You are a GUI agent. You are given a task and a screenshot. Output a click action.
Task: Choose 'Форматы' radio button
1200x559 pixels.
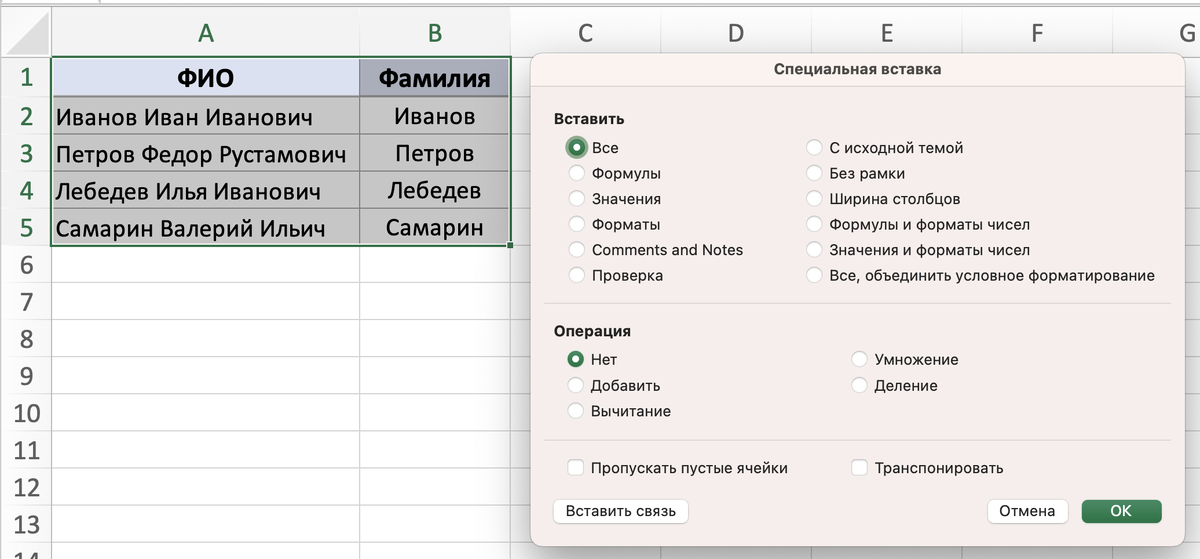click(577, 224)
